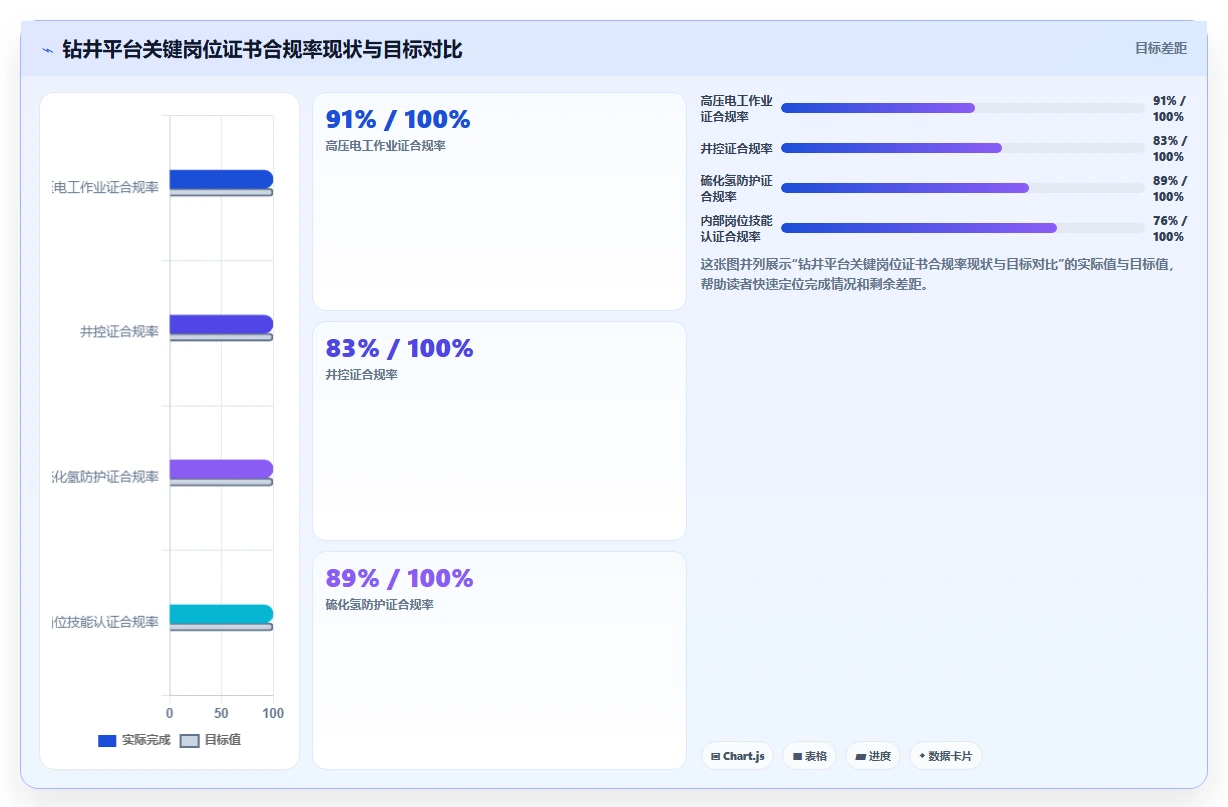The width and height of the screenshot is (1228, 807).
Task: Click the purple 硫化氢防护证合规率 chart bar
Action: pos(221,469)
